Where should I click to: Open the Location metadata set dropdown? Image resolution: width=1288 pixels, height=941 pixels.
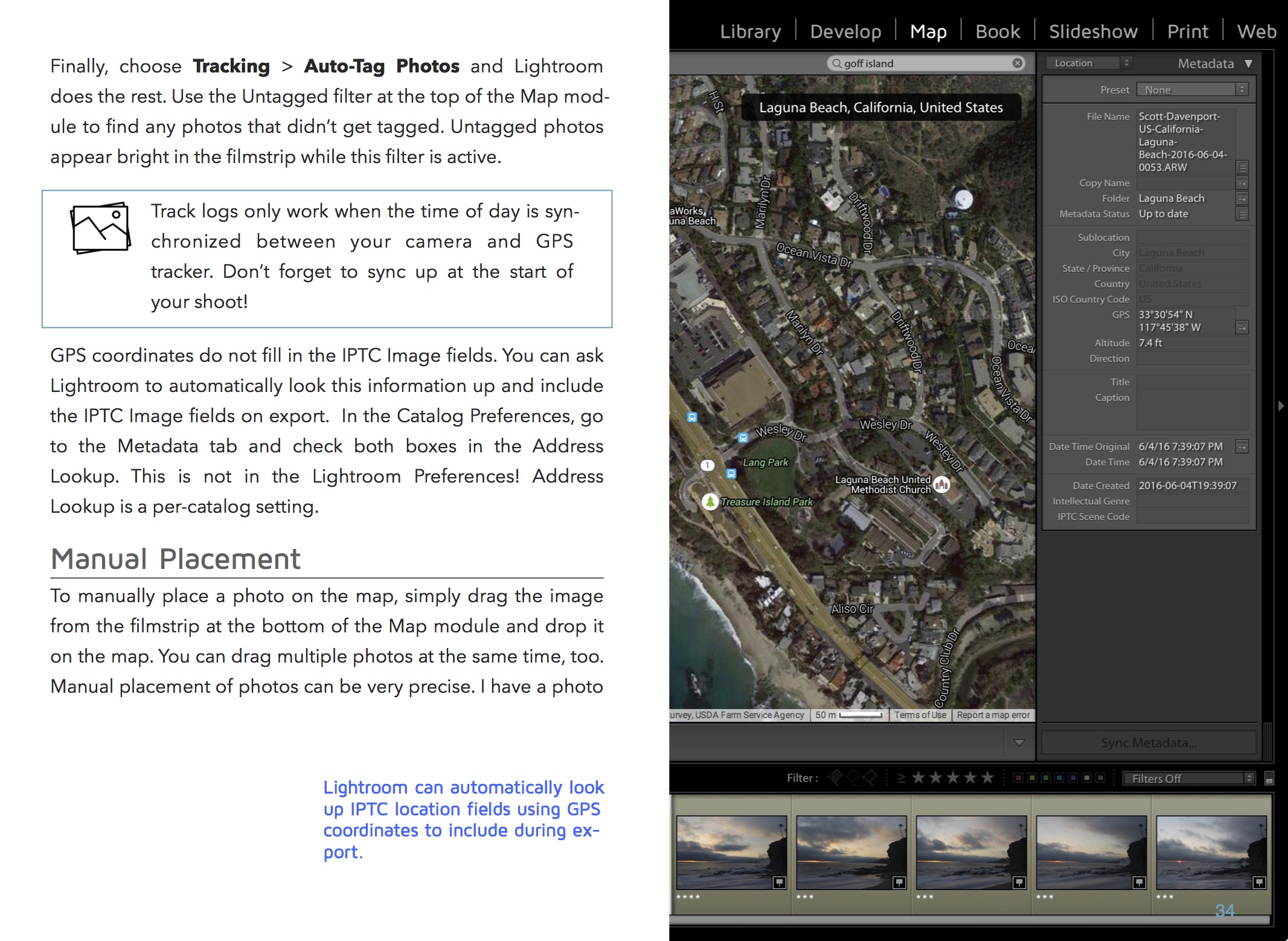coord(1091,63)
